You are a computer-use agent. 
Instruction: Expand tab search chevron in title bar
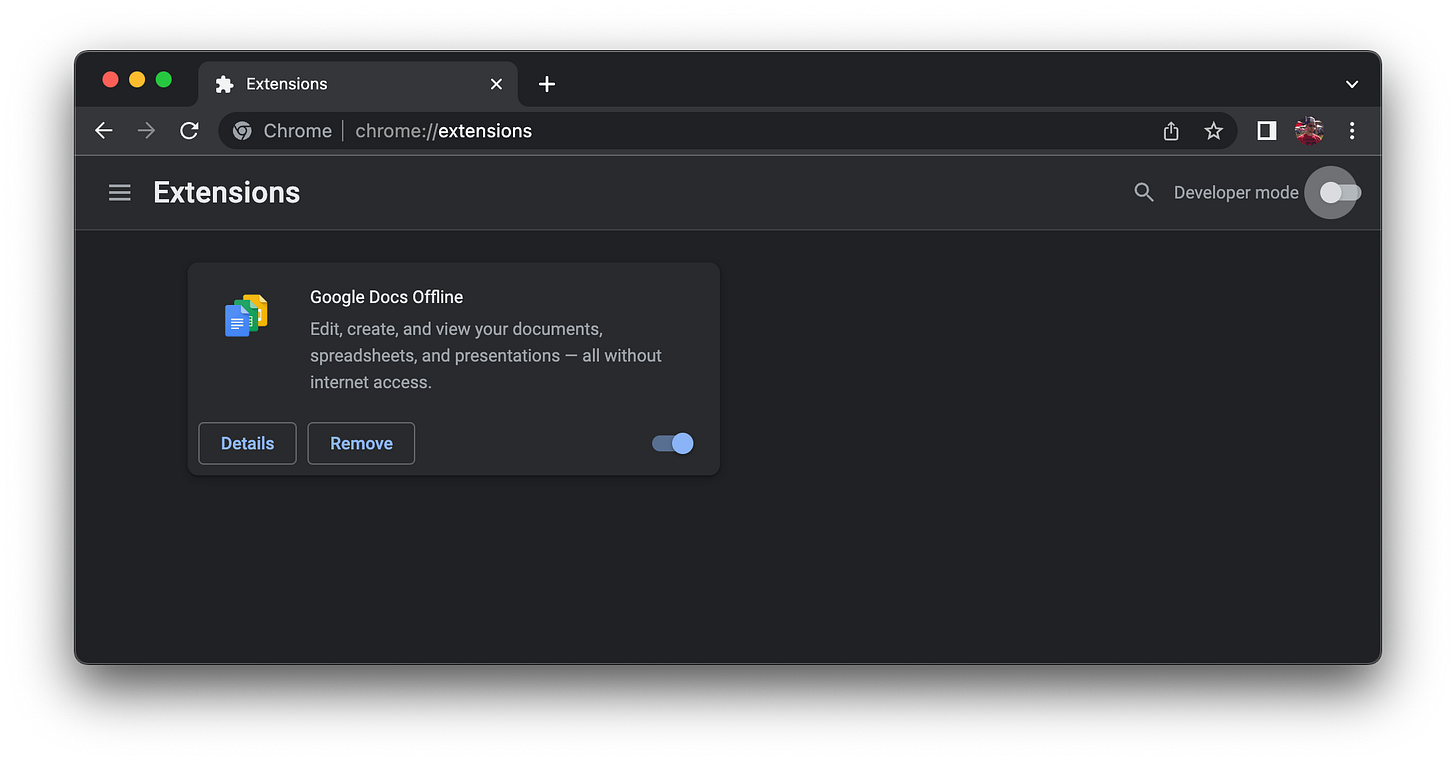(1352, 84)
